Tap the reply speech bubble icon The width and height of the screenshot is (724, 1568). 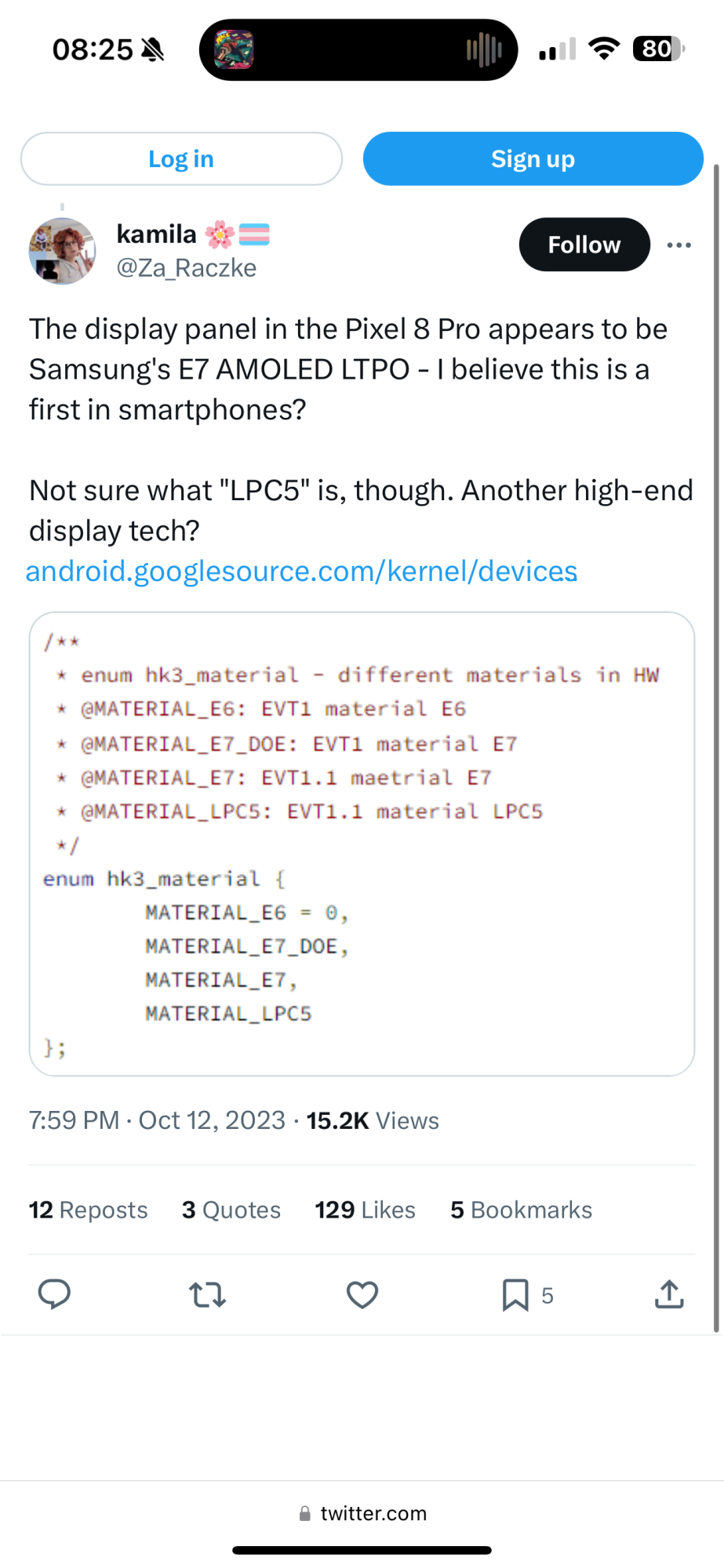[54, 1294]
